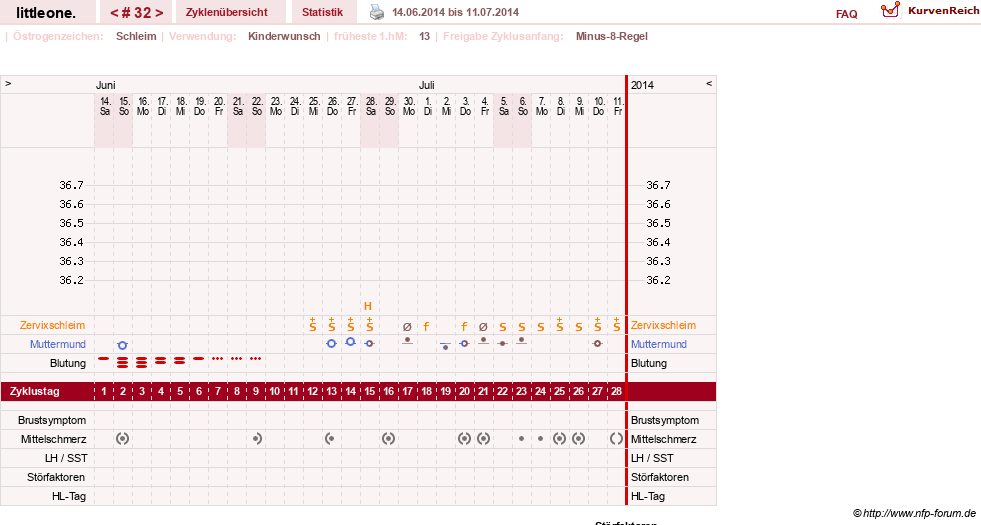Screen dimensions: 981x525
Task: Click the KurvenReich logo icon
Action: (890, 10)
